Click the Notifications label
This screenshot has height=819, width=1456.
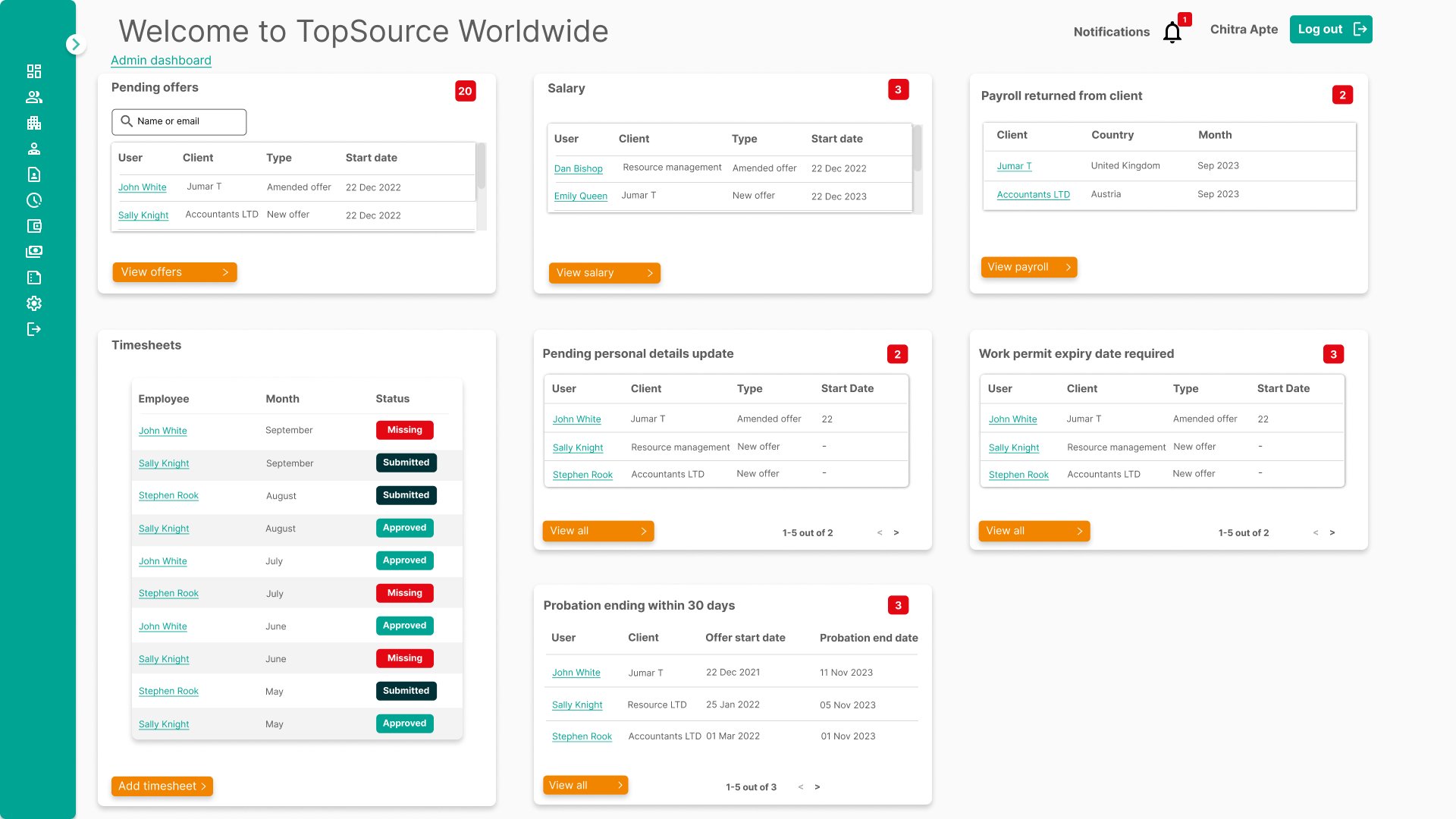(x=1111, y=32)
